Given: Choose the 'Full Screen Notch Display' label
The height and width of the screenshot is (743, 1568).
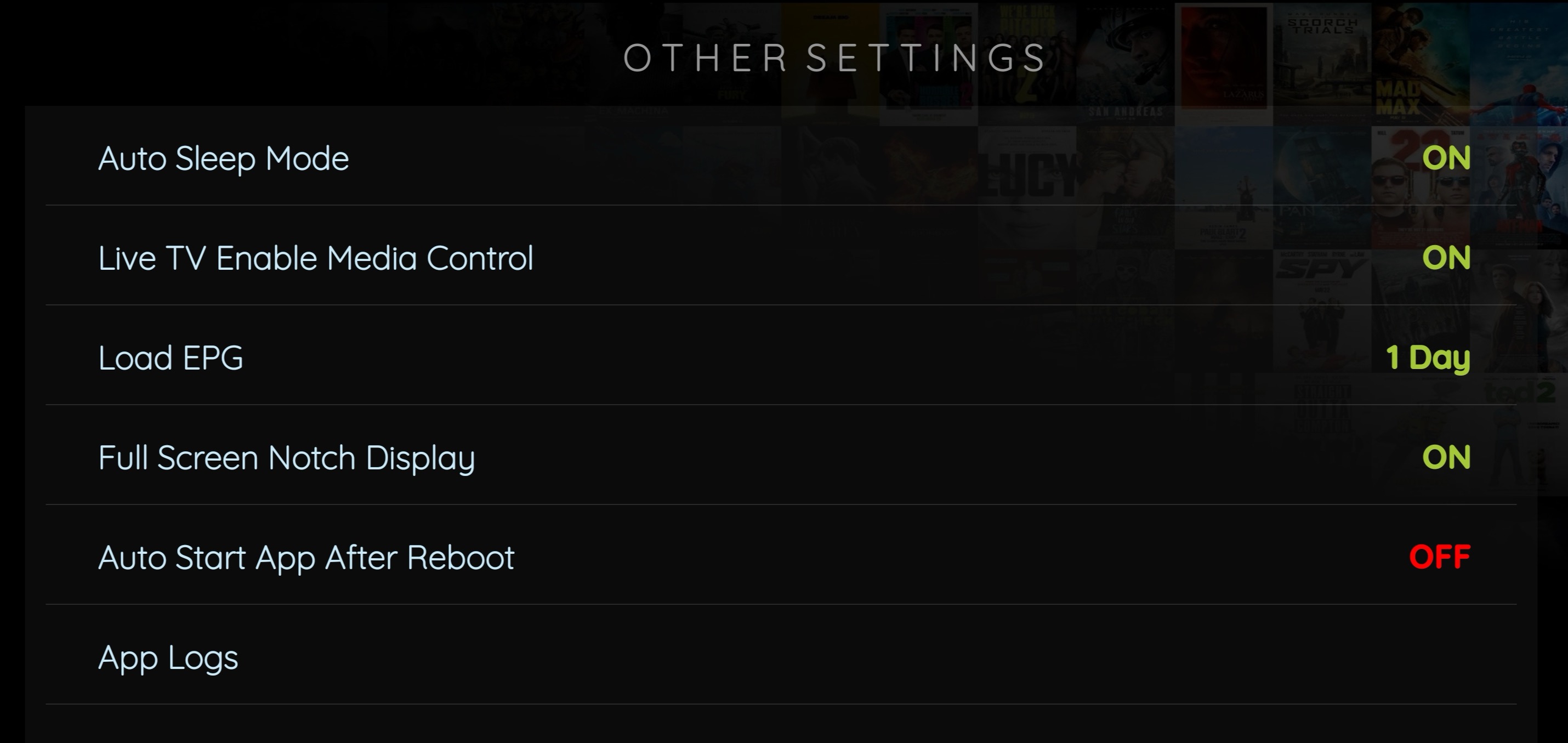Looking at the screenshot, I should 286,458.
